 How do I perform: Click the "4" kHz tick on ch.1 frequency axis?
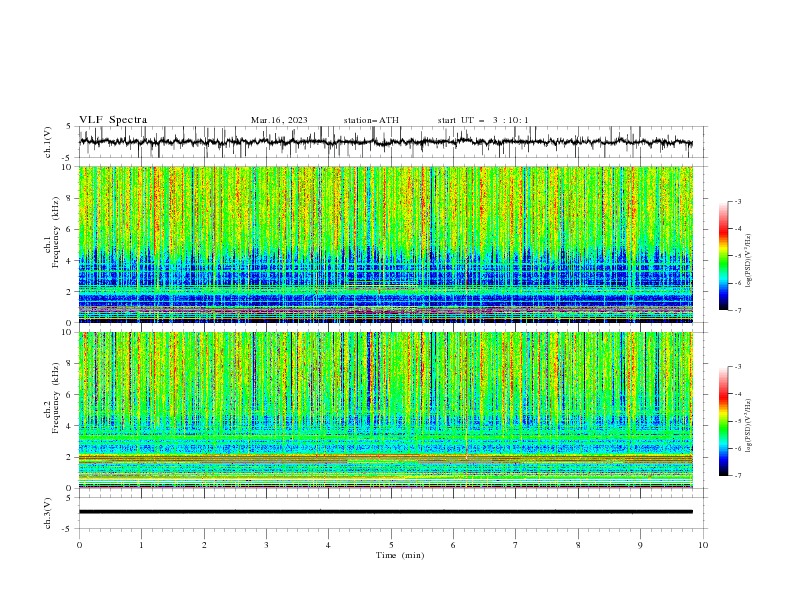(70, 261)
